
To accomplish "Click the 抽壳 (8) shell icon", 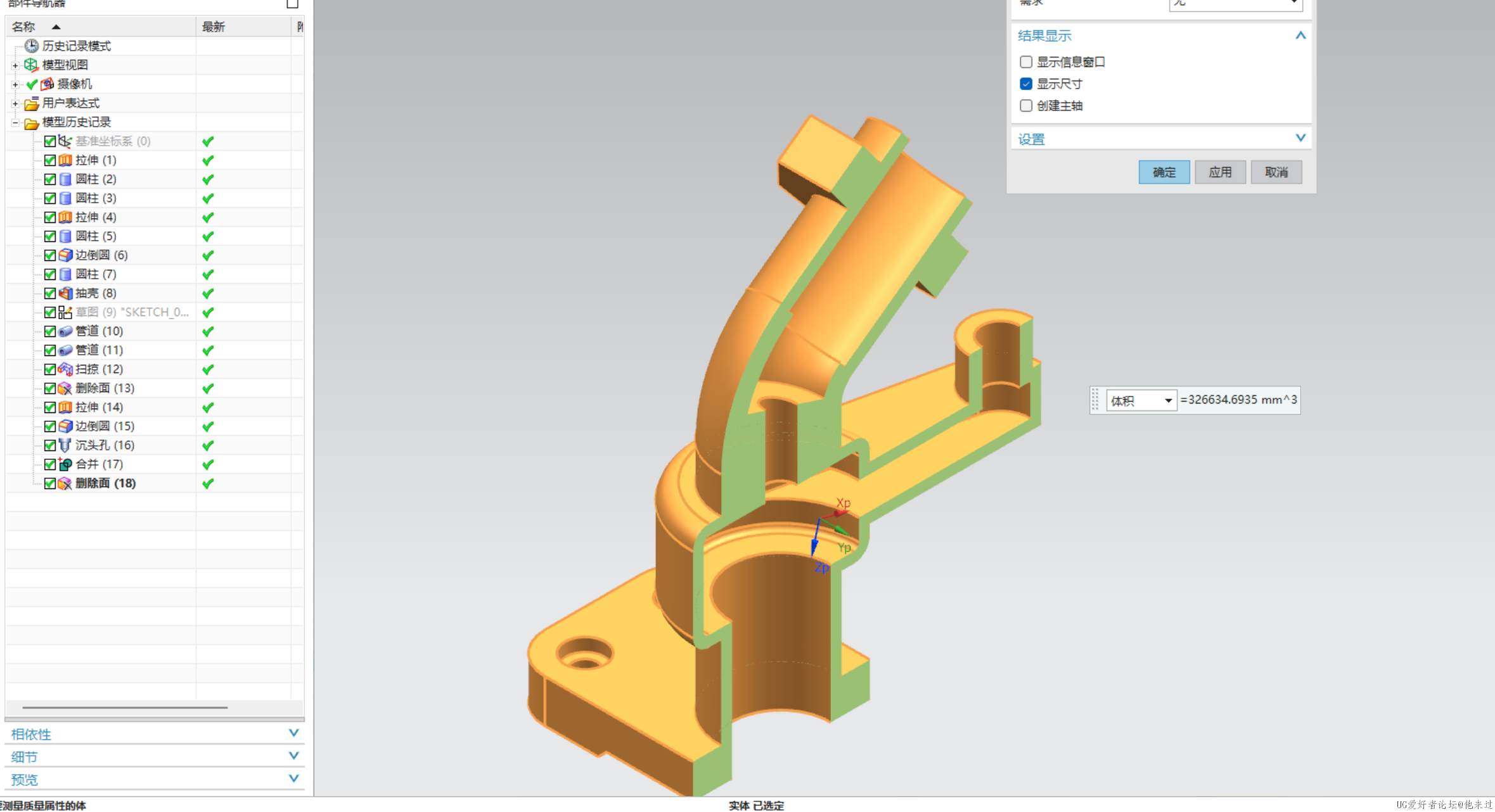I will pyautogui.click(x=65, y=293).
